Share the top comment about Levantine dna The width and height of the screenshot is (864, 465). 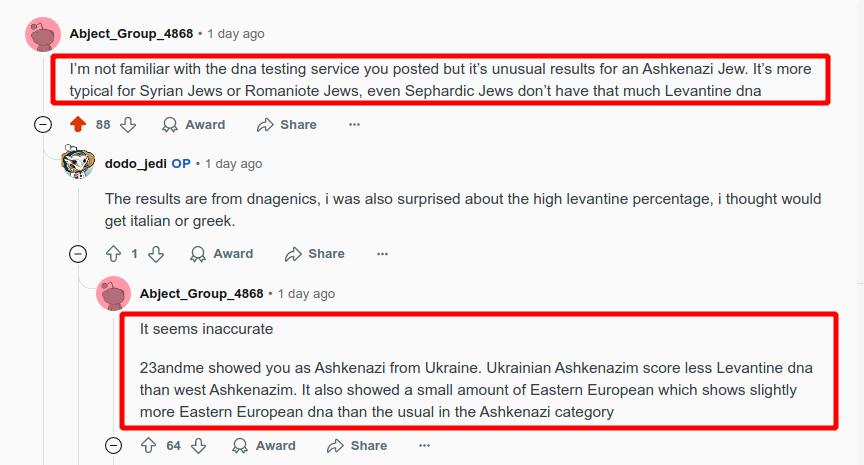coord(287,125)
